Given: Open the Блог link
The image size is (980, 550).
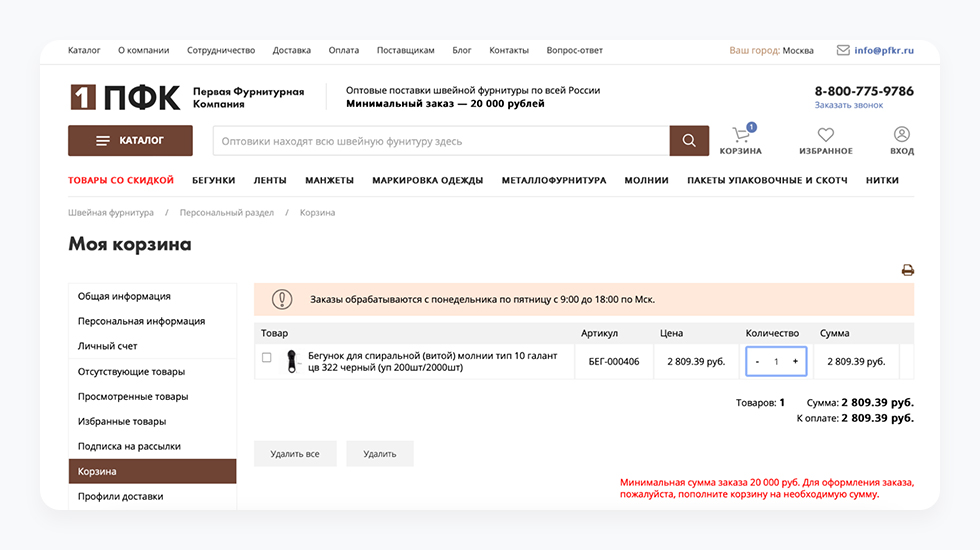Looking at the screenshot, I should click(x=462, y=50).
